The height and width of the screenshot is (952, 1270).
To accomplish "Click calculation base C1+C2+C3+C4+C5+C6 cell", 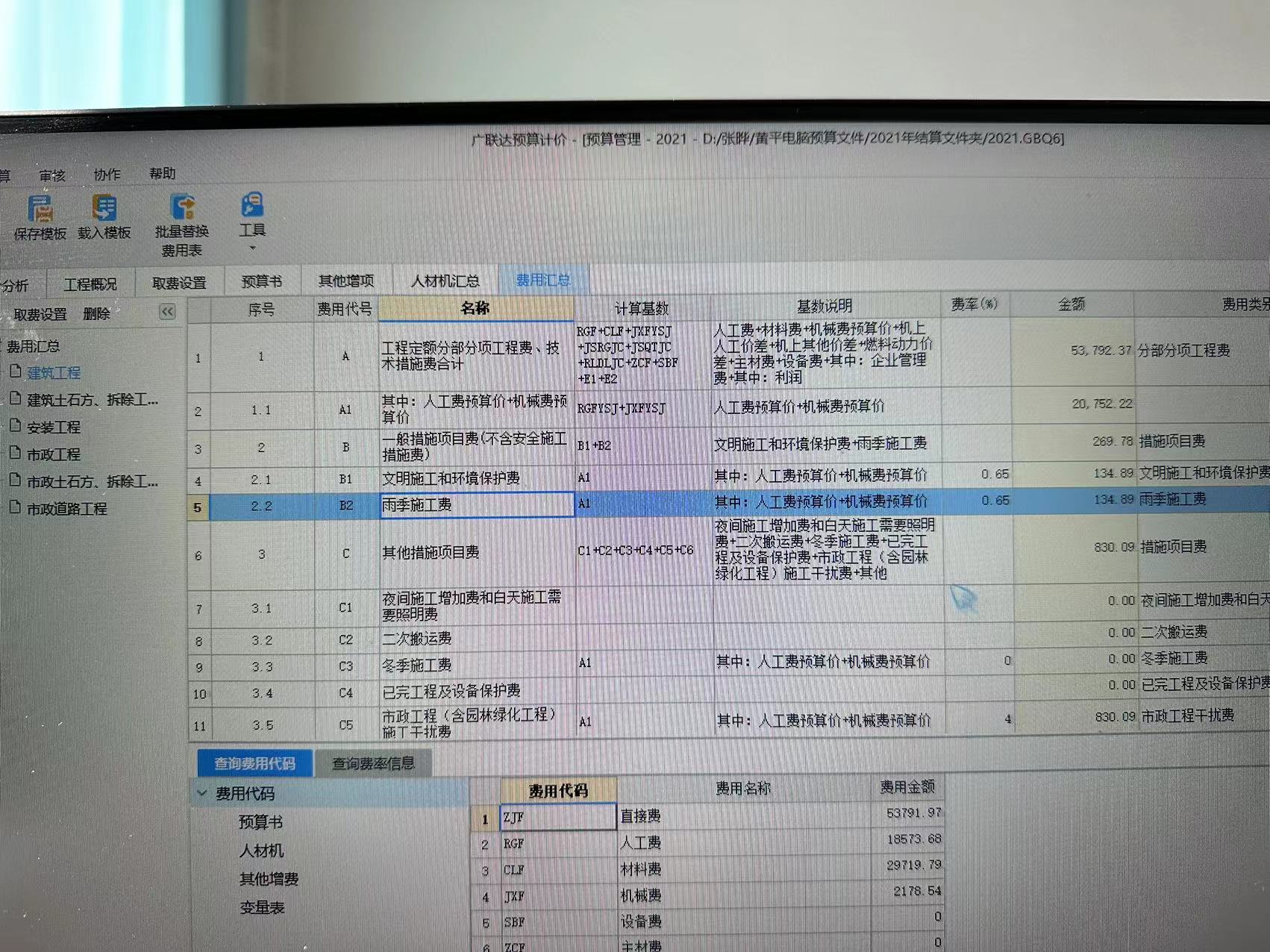I will point(643,551).
